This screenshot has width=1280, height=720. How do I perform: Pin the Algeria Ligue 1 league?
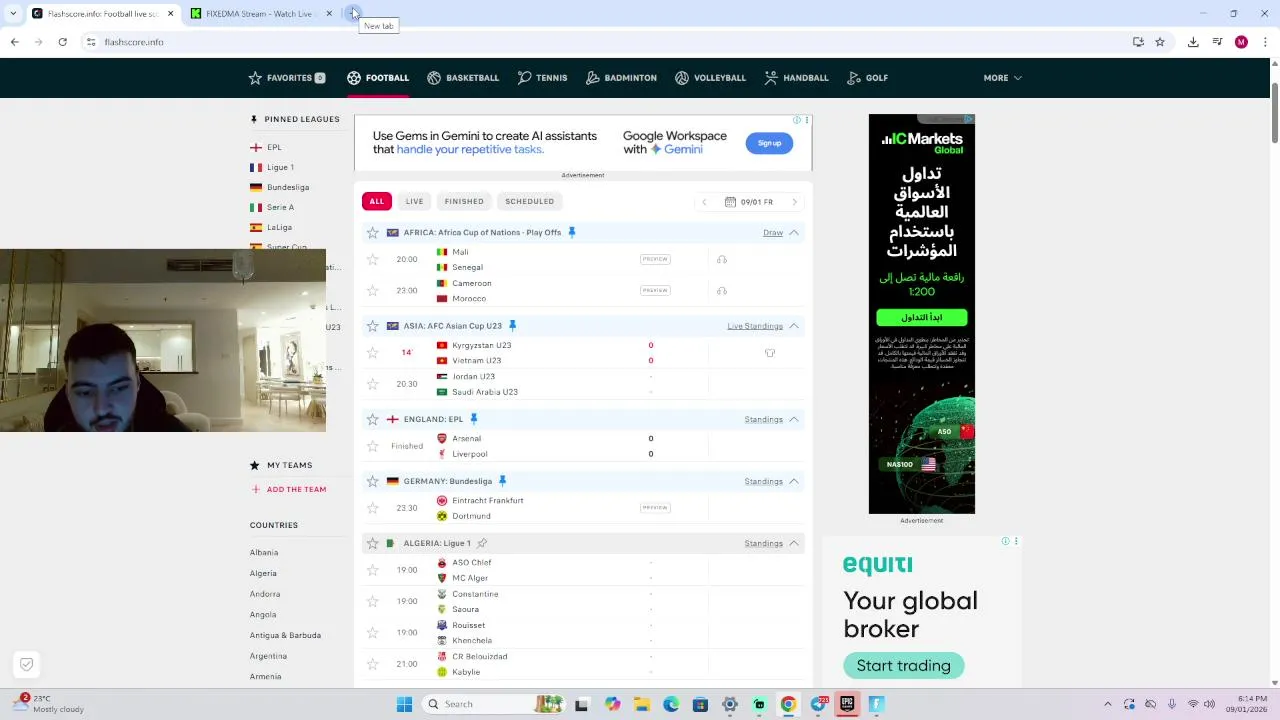click(x=482, y=543)
